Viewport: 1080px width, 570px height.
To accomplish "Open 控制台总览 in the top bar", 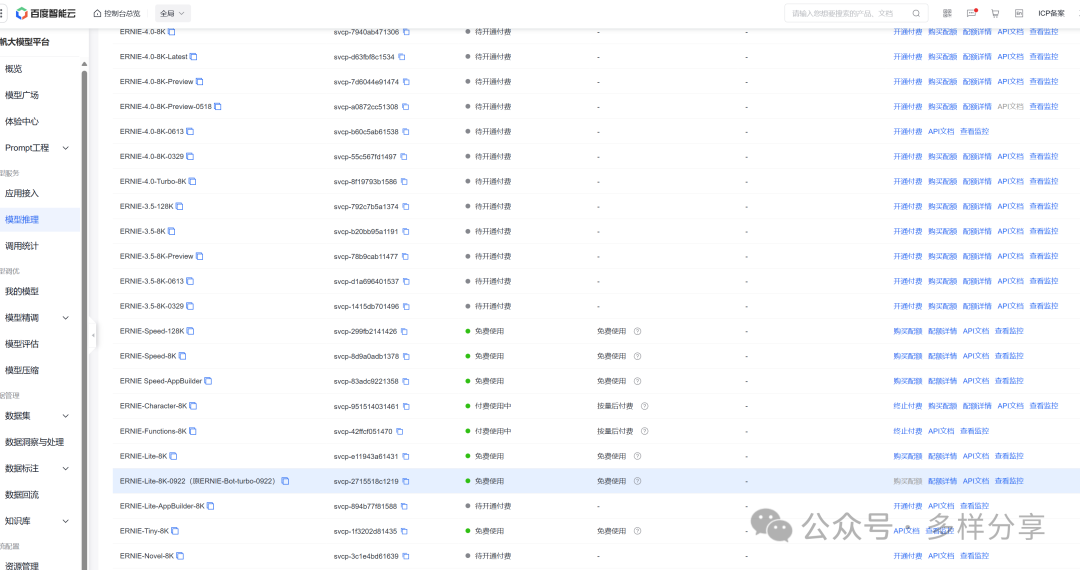I will (x=116, y=14).
